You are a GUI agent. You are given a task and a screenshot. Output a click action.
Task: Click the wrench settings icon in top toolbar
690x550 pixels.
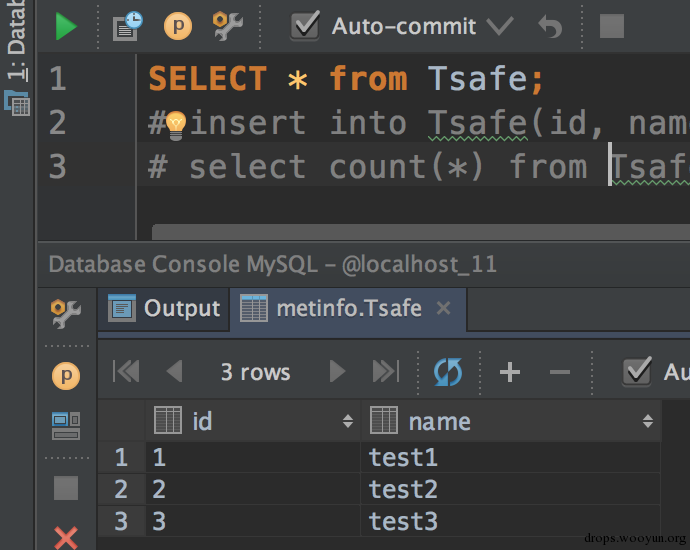point(228,26)
